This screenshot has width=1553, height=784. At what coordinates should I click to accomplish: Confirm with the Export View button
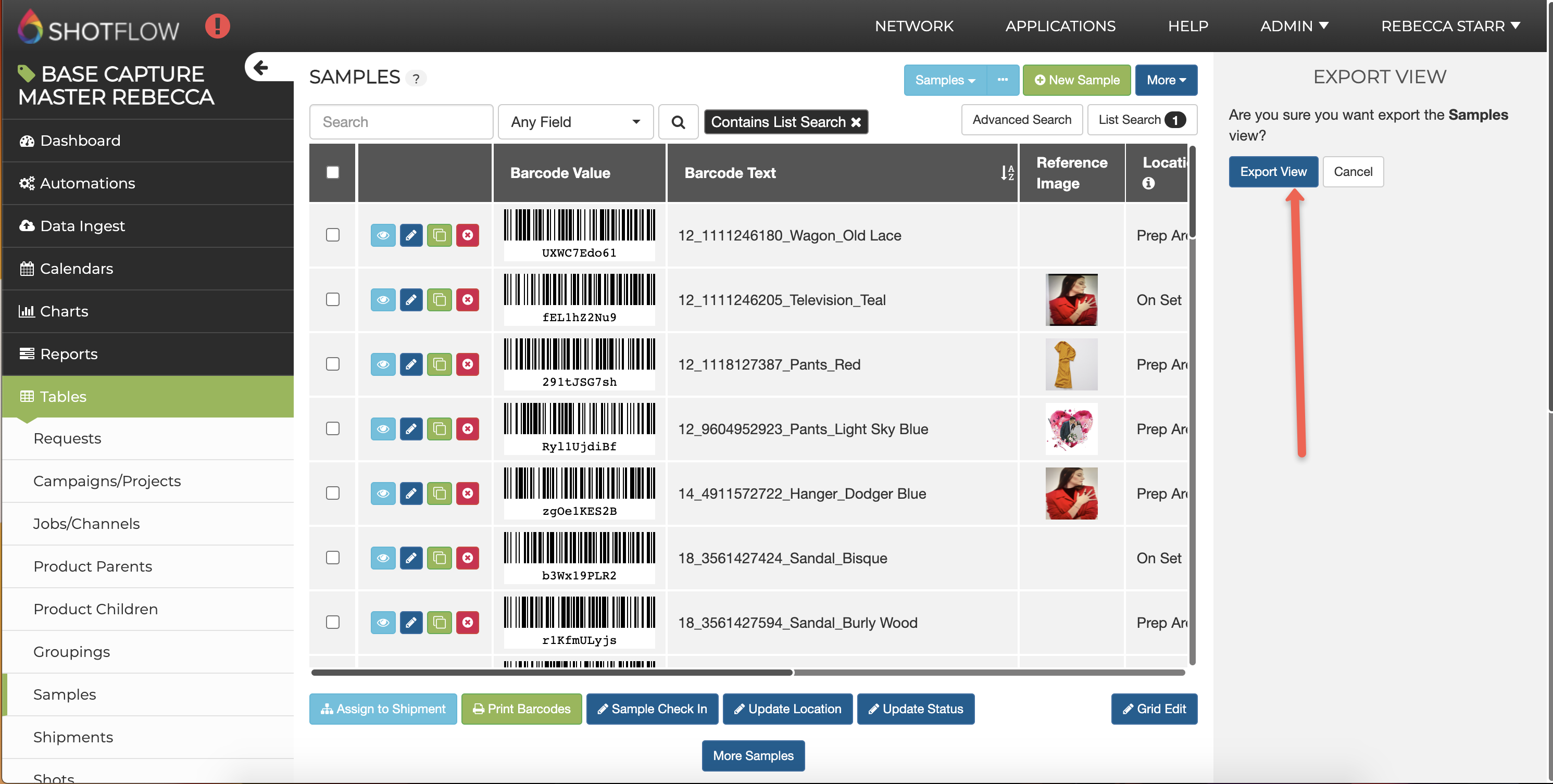[x=1273, y=172]
